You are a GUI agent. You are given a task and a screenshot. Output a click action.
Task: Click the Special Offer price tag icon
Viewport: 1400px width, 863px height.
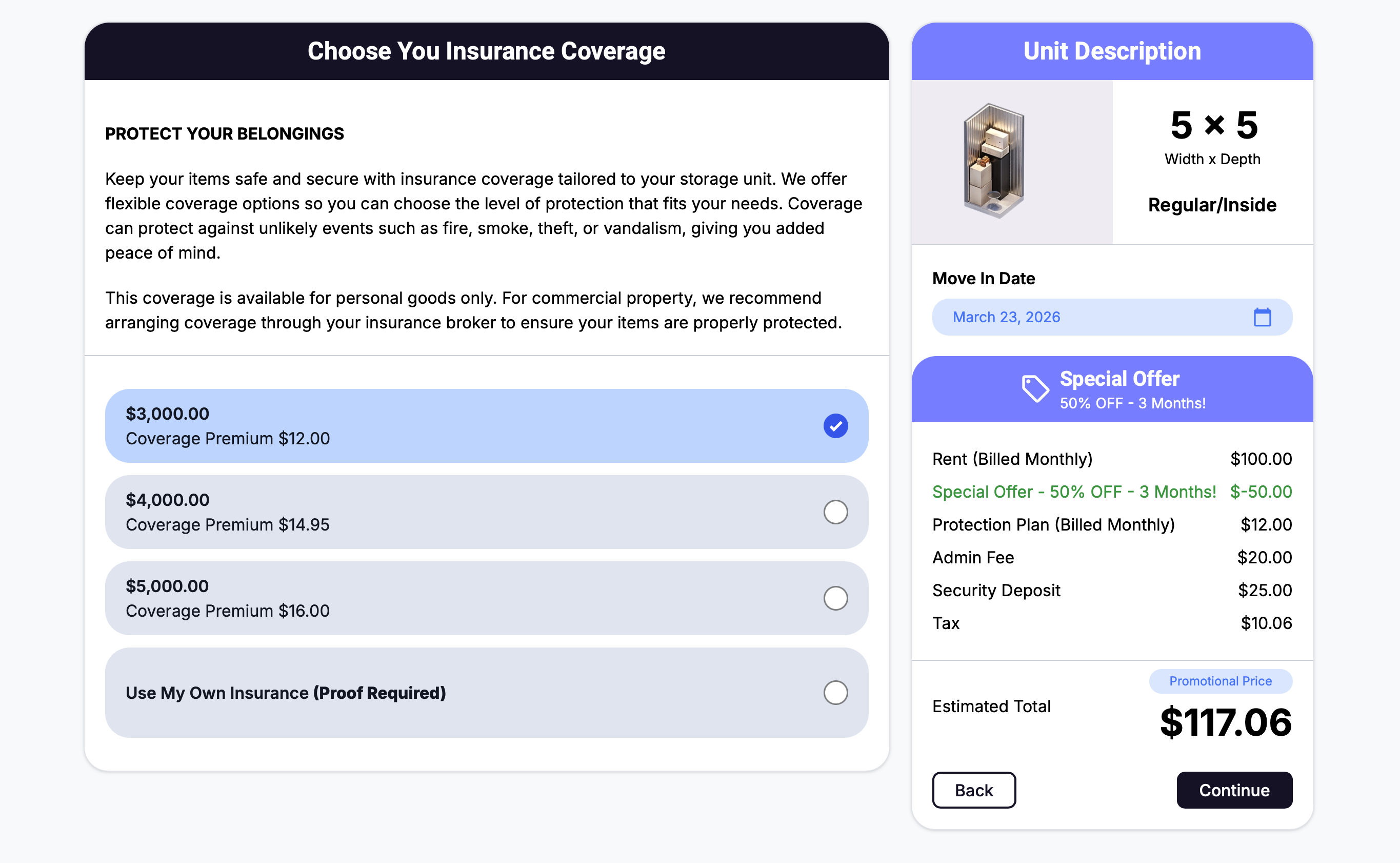(1035, 389)
